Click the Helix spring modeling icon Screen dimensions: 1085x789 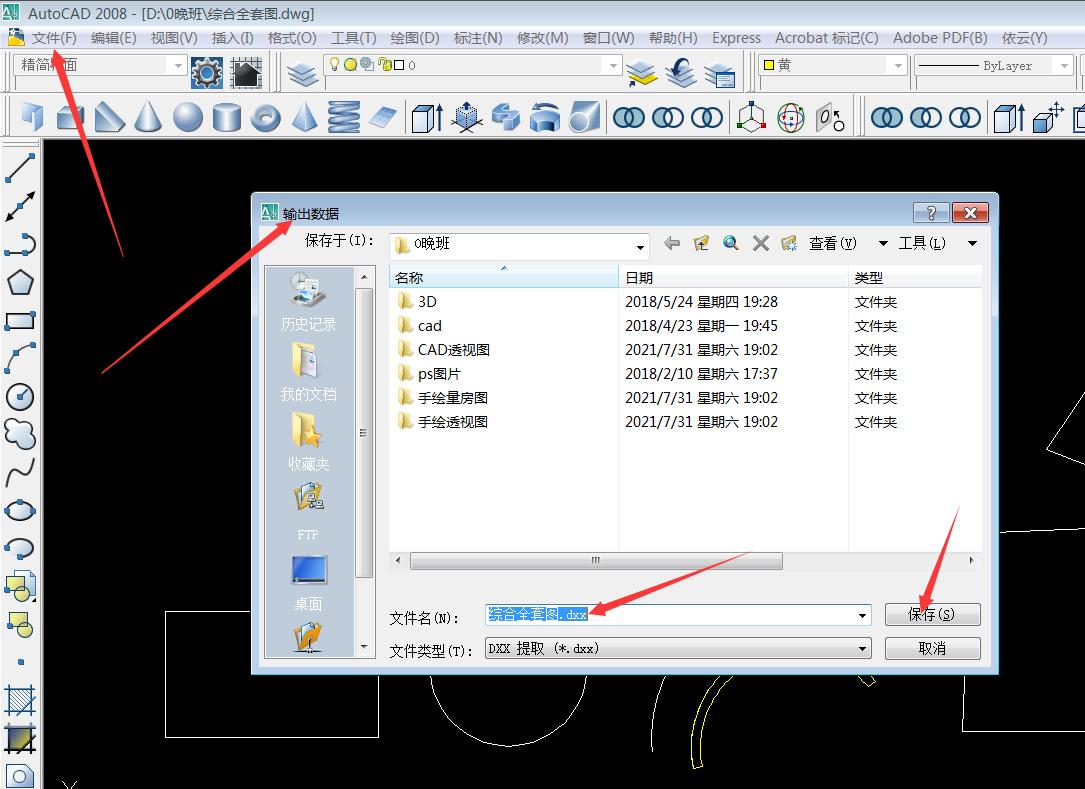344,117
